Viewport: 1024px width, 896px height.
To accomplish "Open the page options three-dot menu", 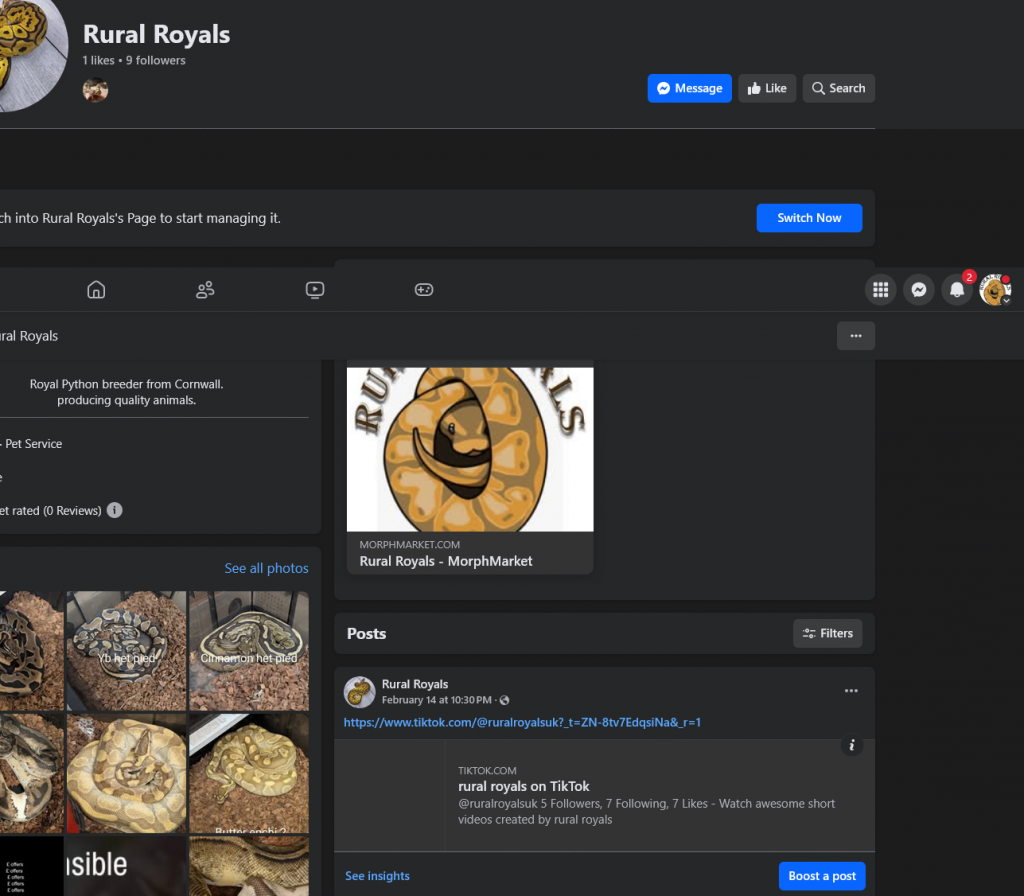I will tap(856, 336).
